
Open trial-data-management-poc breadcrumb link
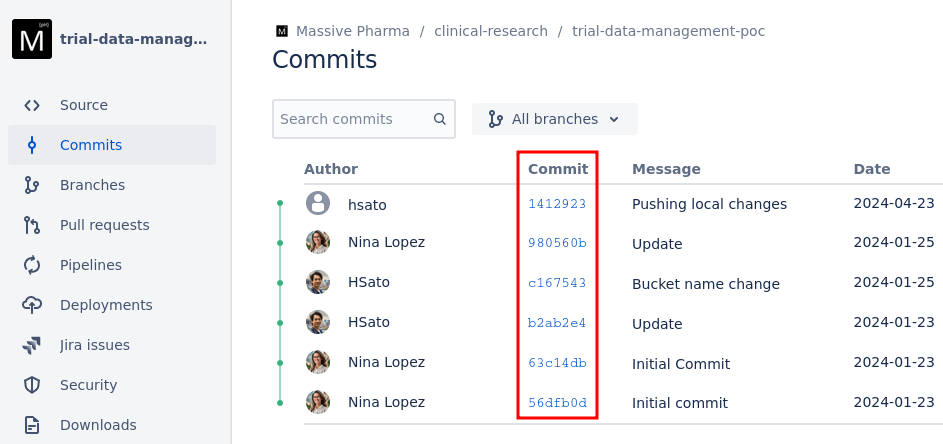(668, 31)
